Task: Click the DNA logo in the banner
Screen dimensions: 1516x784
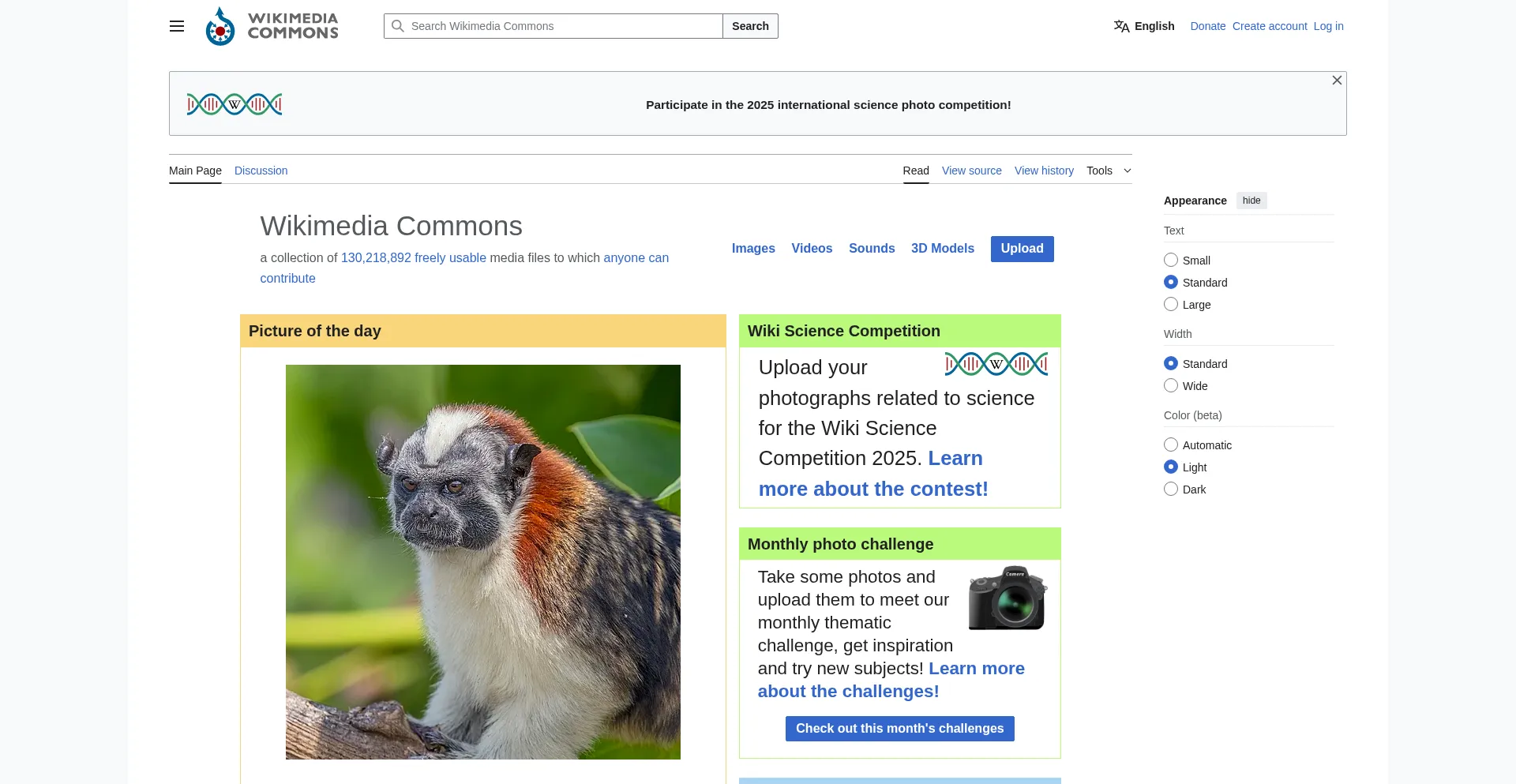Action: click(235, 104)
